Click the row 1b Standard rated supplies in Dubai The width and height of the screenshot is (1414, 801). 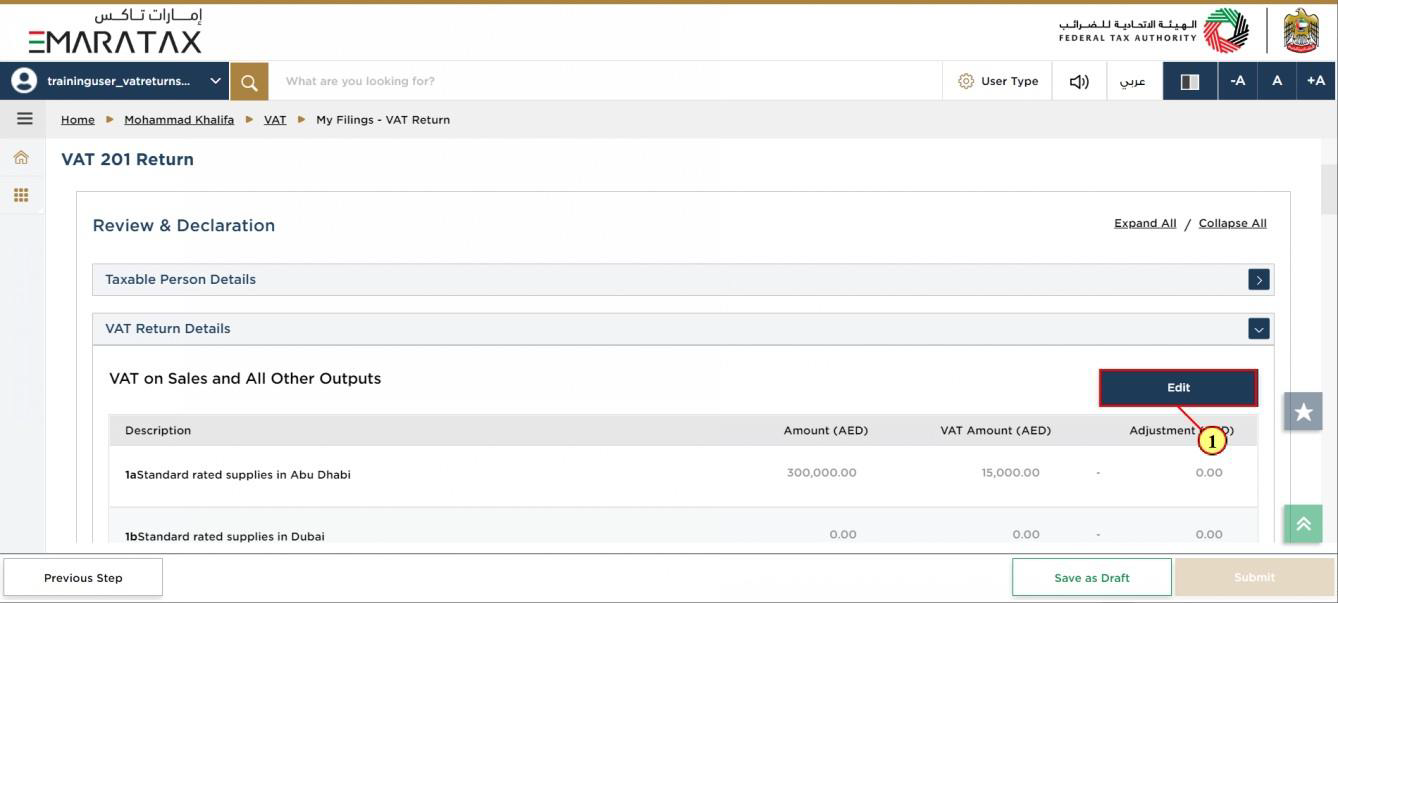click(683, 526)
